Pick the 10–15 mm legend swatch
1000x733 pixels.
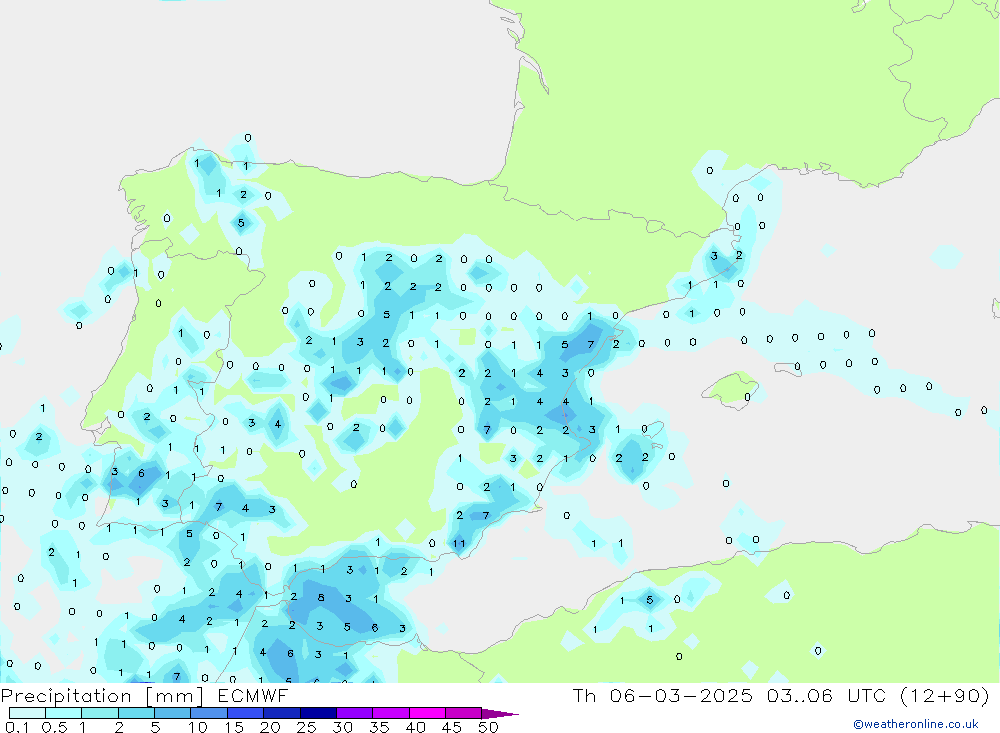click(209, 713)
